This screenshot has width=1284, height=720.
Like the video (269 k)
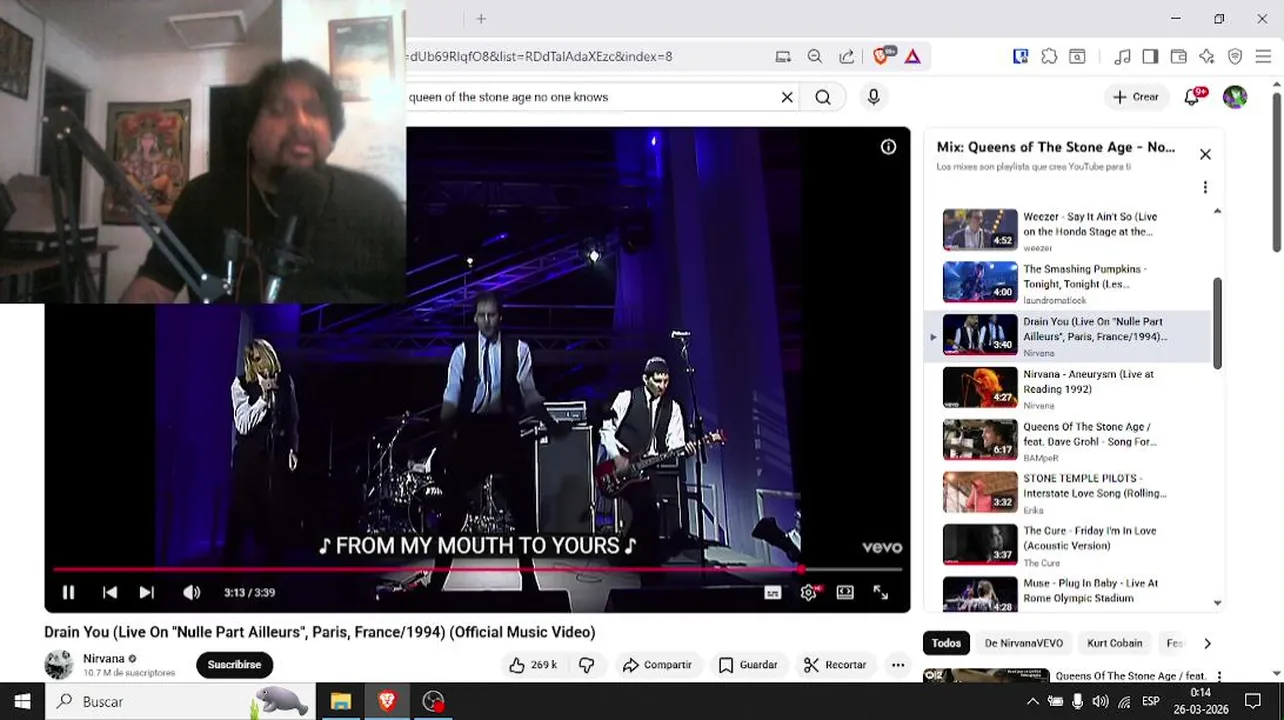point(532,664)
